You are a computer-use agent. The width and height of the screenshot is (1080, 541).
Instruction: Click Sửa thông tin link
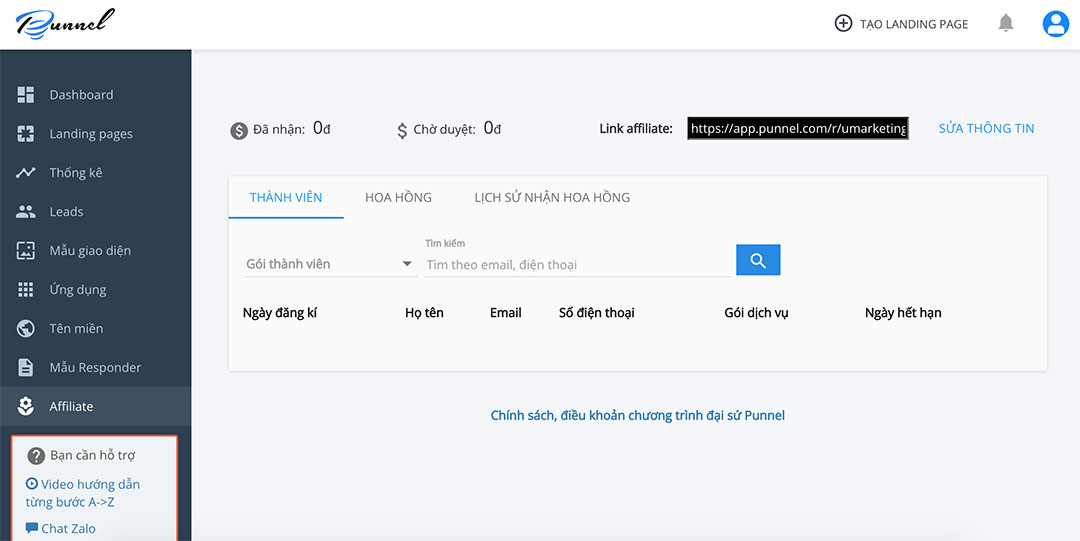coord(986,128)
